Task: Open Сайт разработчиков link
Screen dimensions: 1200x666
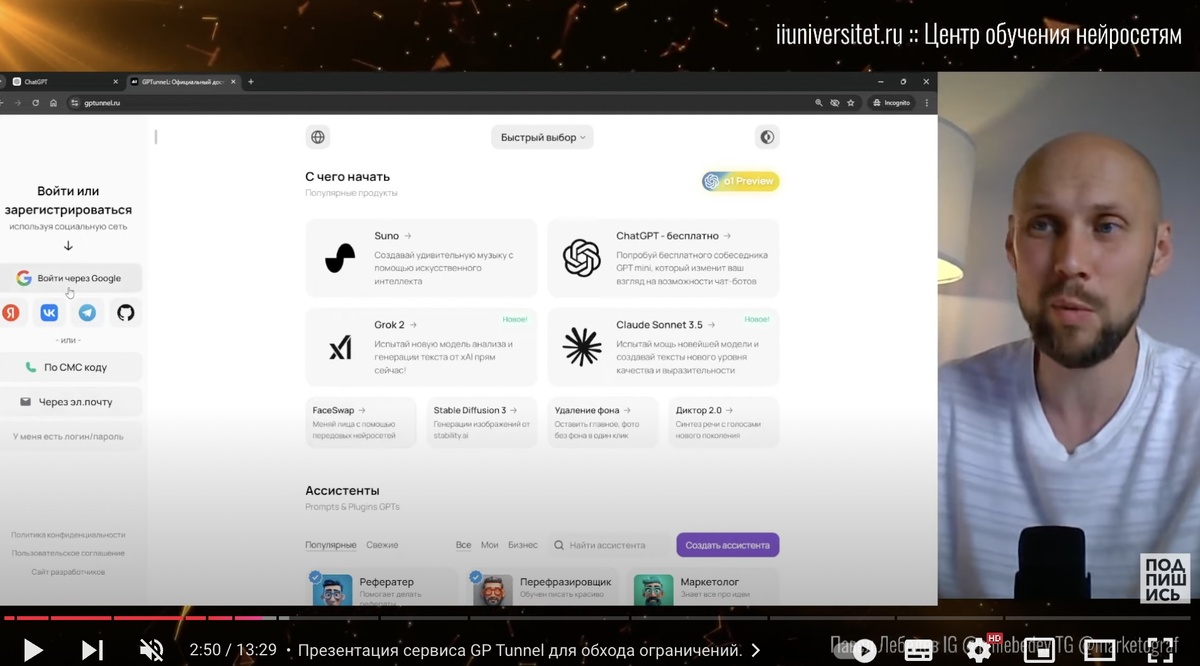Action: coord(68,572)
